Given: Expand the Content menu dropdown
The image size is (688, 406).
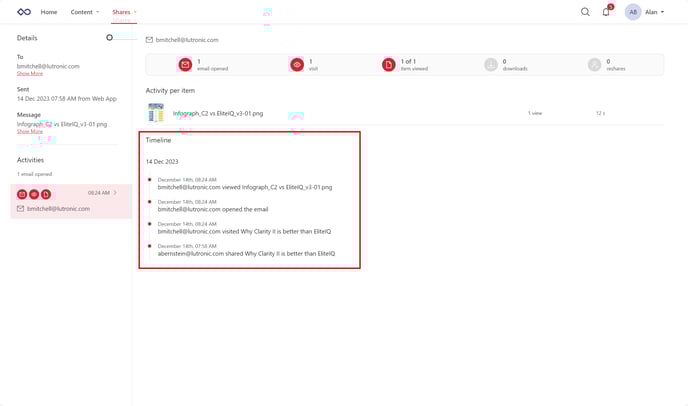Looking at the screenshot, I should [84, 12].
